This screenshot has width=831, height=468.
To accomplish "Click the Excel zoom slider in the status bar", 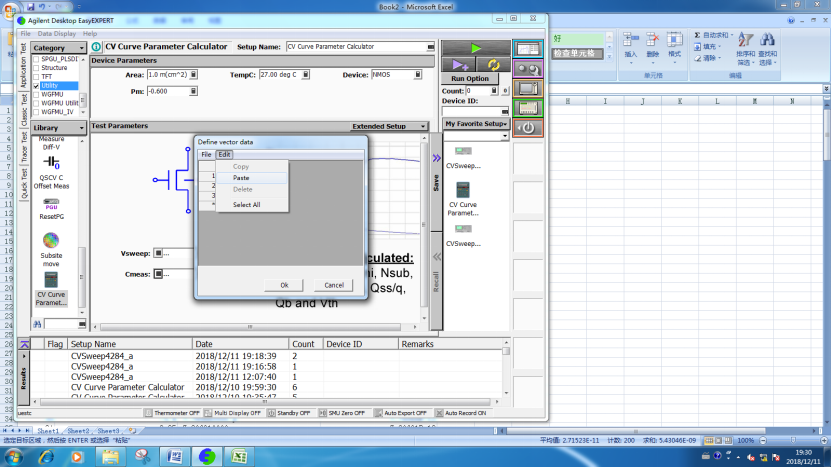I will pos(793,440).
